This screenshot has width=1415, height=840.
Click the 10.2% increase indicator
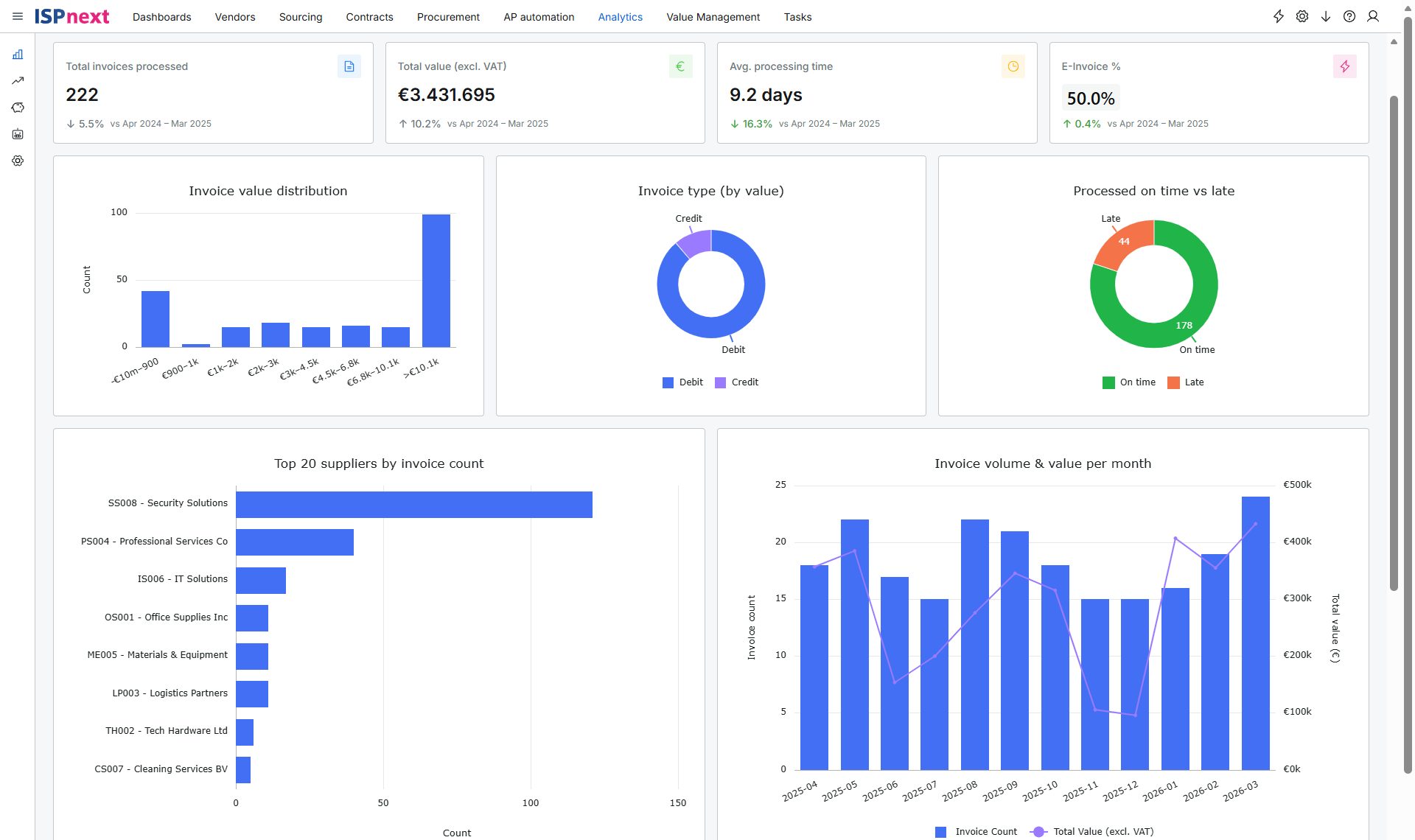point(419,124)
